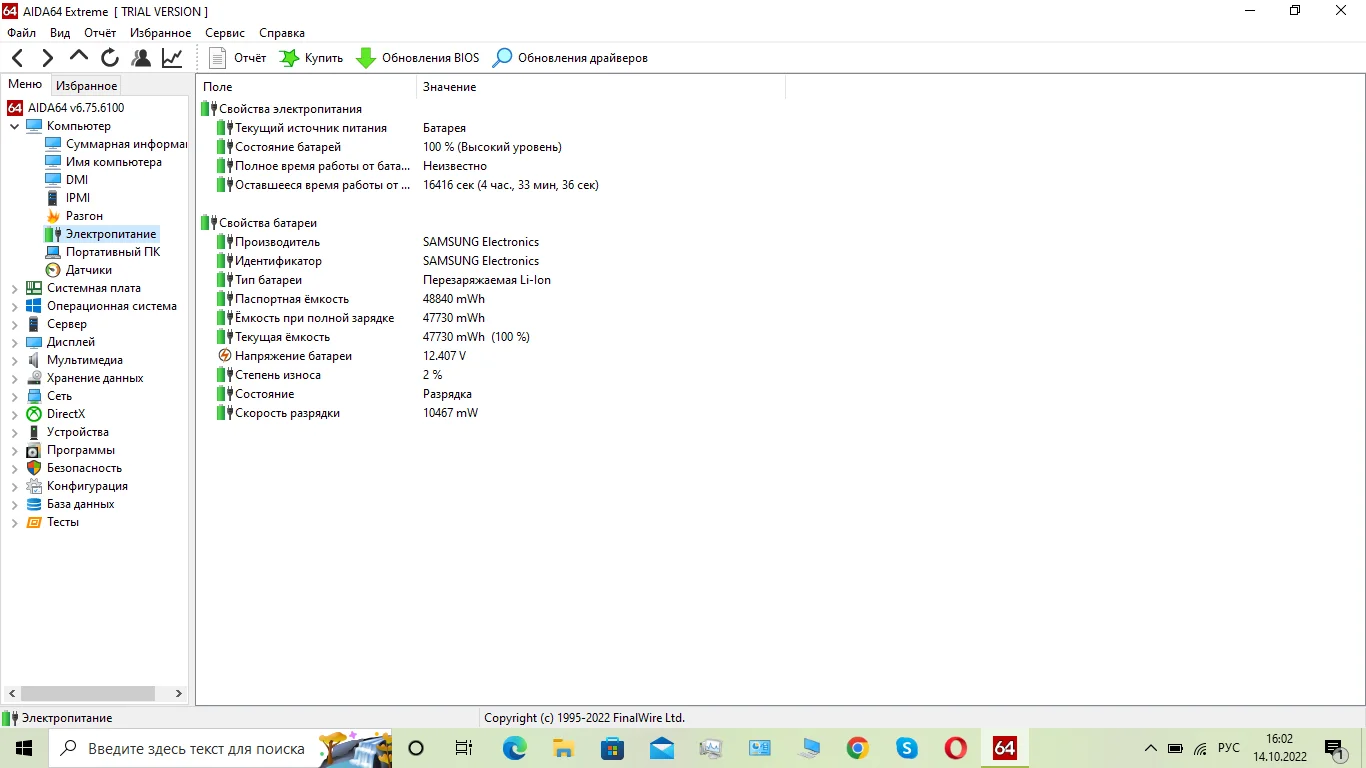
Task: Click the Значение column header
Action: pyautogui.click(x=601, y=87)
